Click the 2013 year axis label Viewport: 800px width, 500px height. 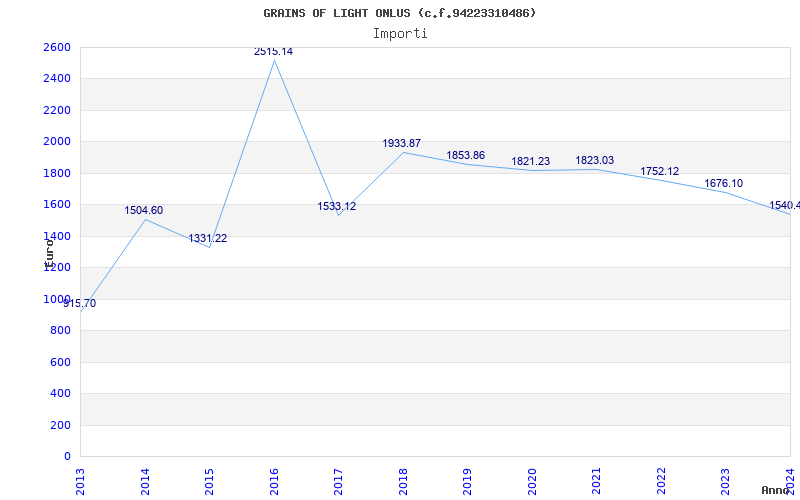pos(81,478)
